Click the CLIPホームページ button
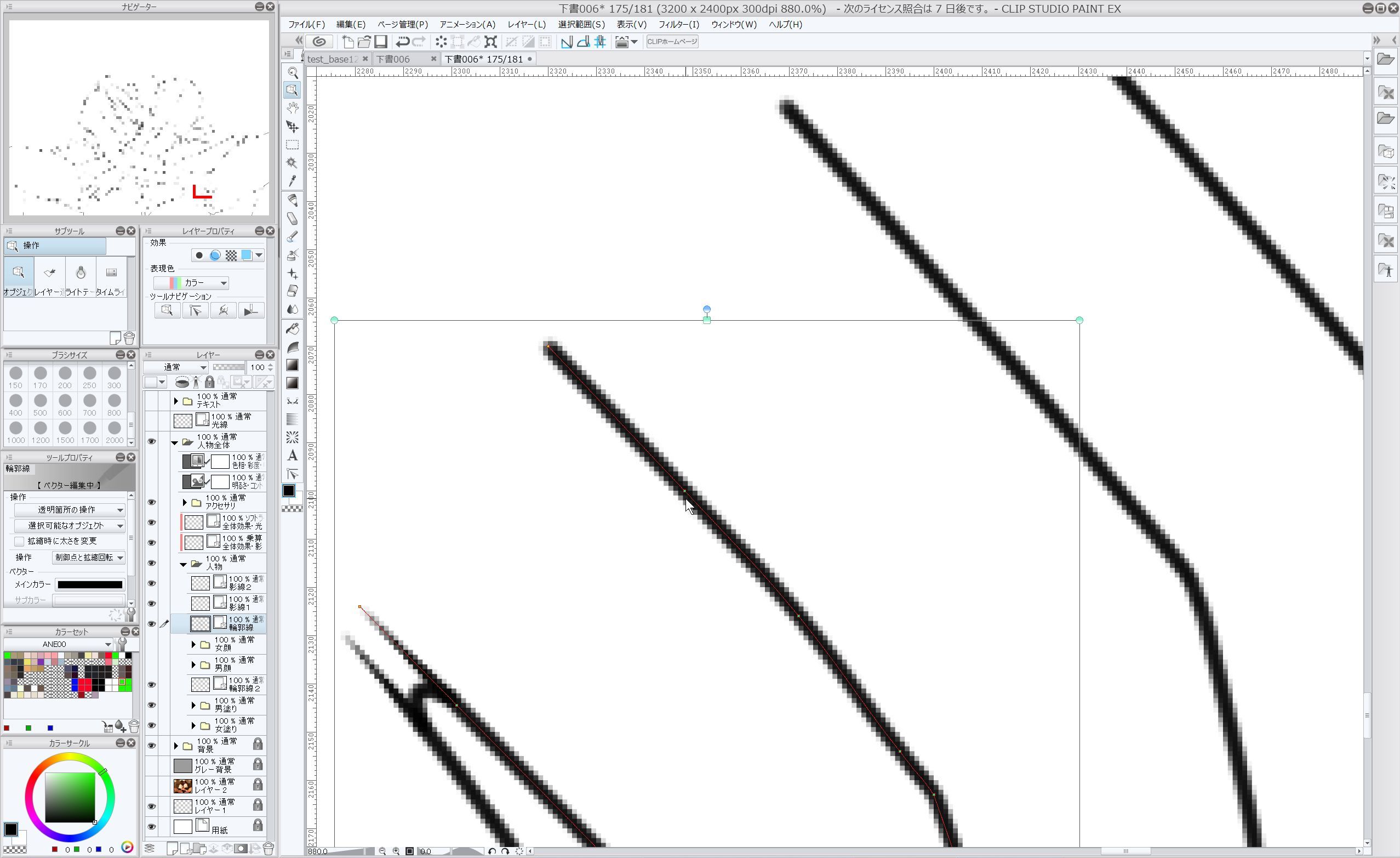Image resolution: width=1400 pixels, height=858 pixels. coord(672,42)
